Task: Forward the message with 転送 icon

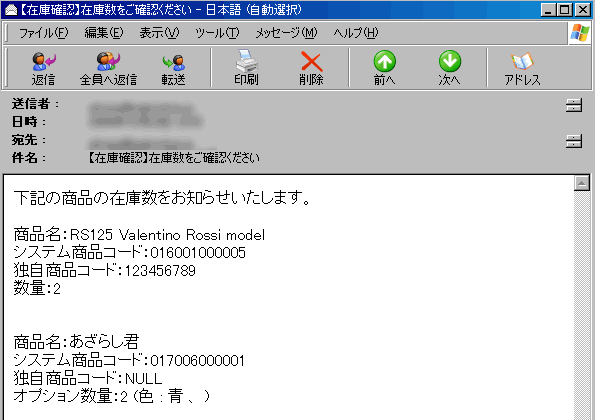Action: (x=174, y=68)
